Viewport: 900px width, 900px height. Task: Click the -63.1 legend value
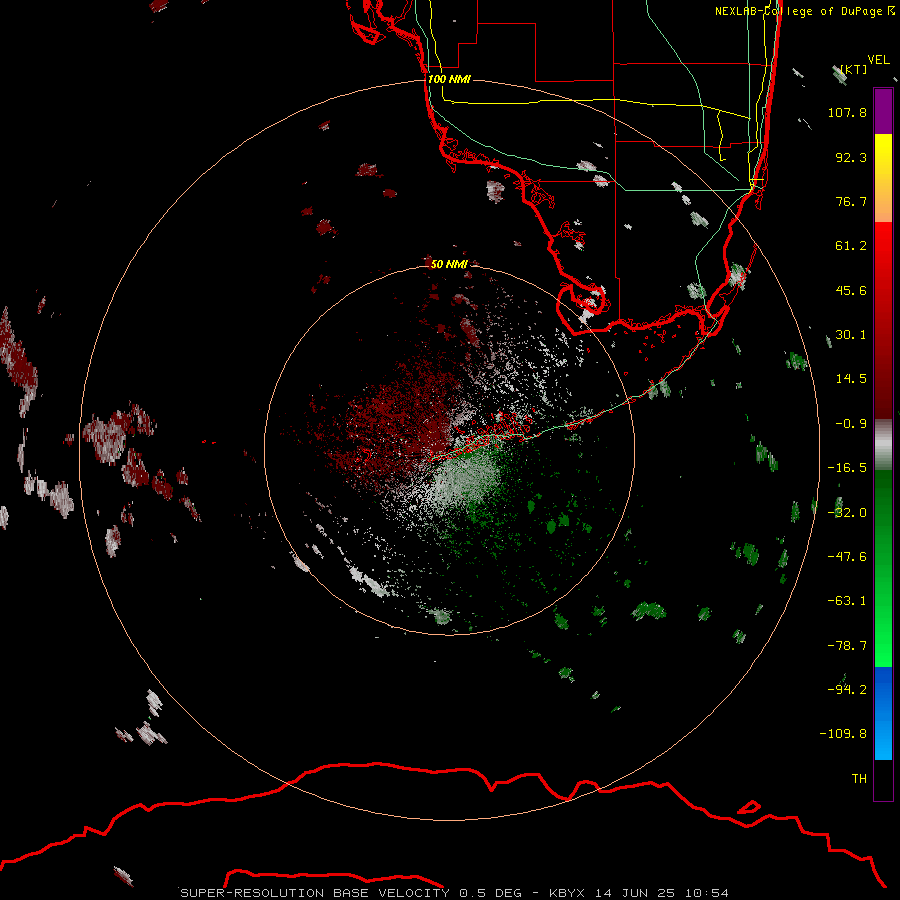coord(847,601)
